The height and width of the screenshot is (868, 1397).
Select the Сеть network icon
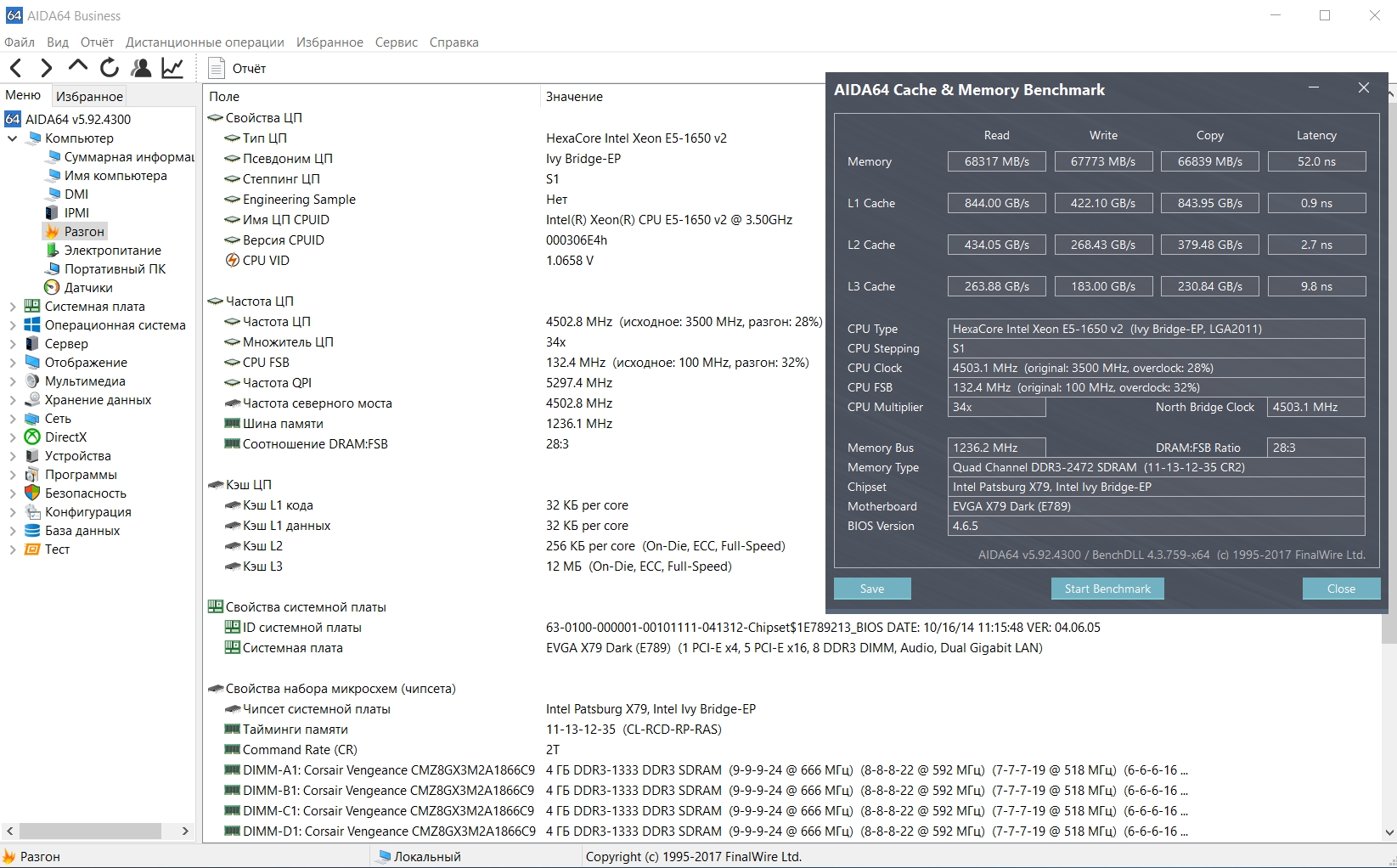(x=32, y=418)
